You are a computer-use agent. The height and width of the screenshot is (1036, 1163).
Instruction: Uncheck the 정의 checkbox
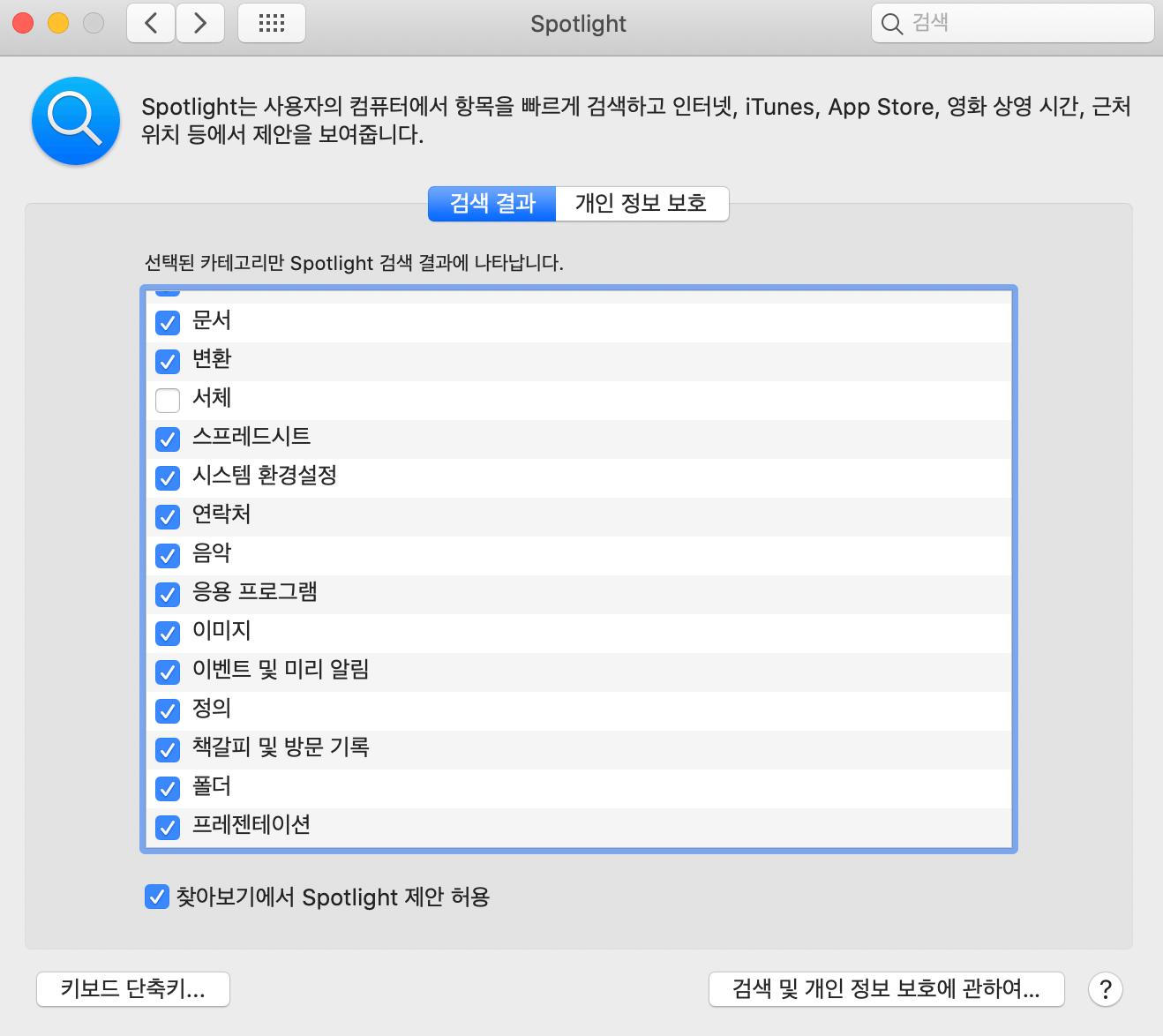click(x=168, y=710)
